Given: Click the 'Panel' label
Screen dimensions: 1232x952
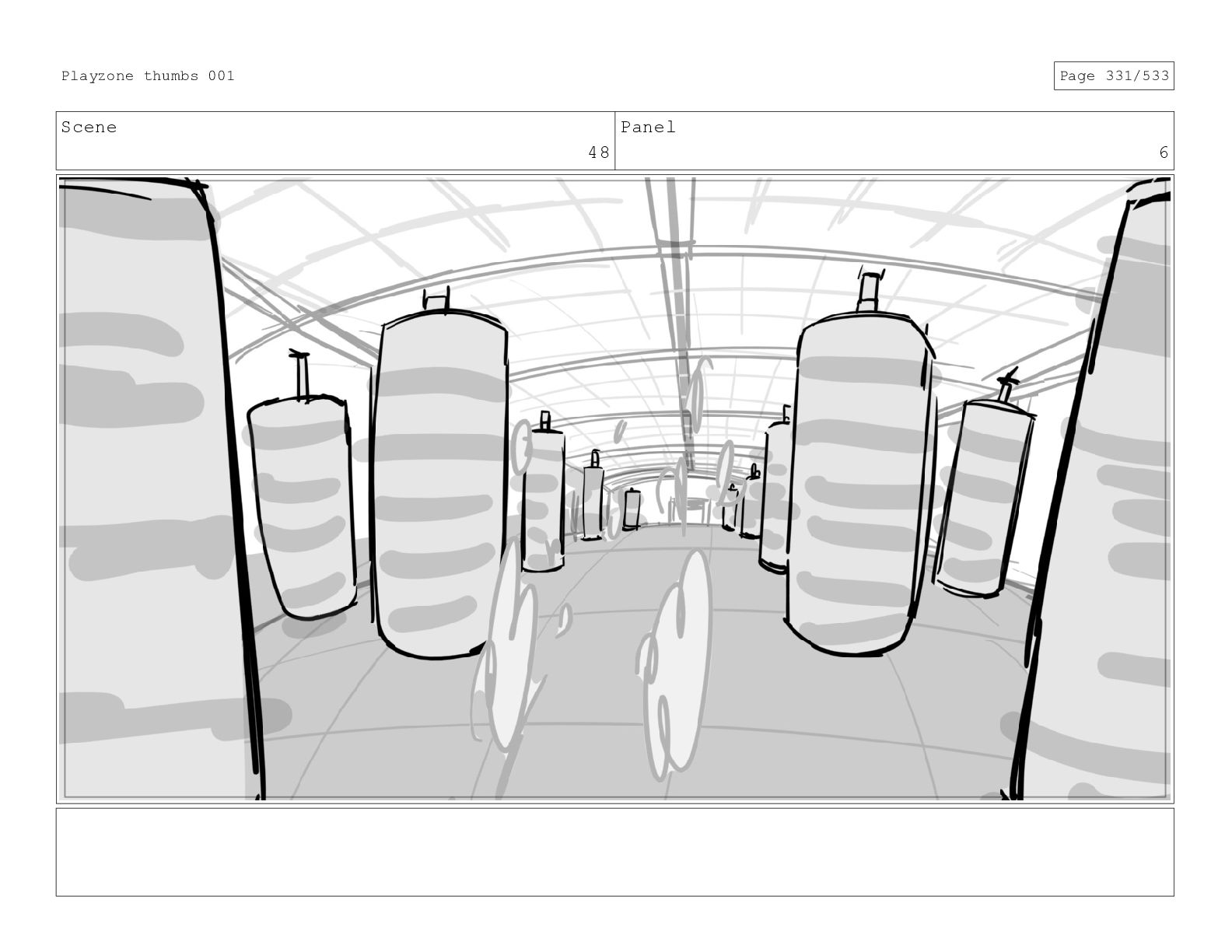Looking at the screenshot, I should pos(648,127).
